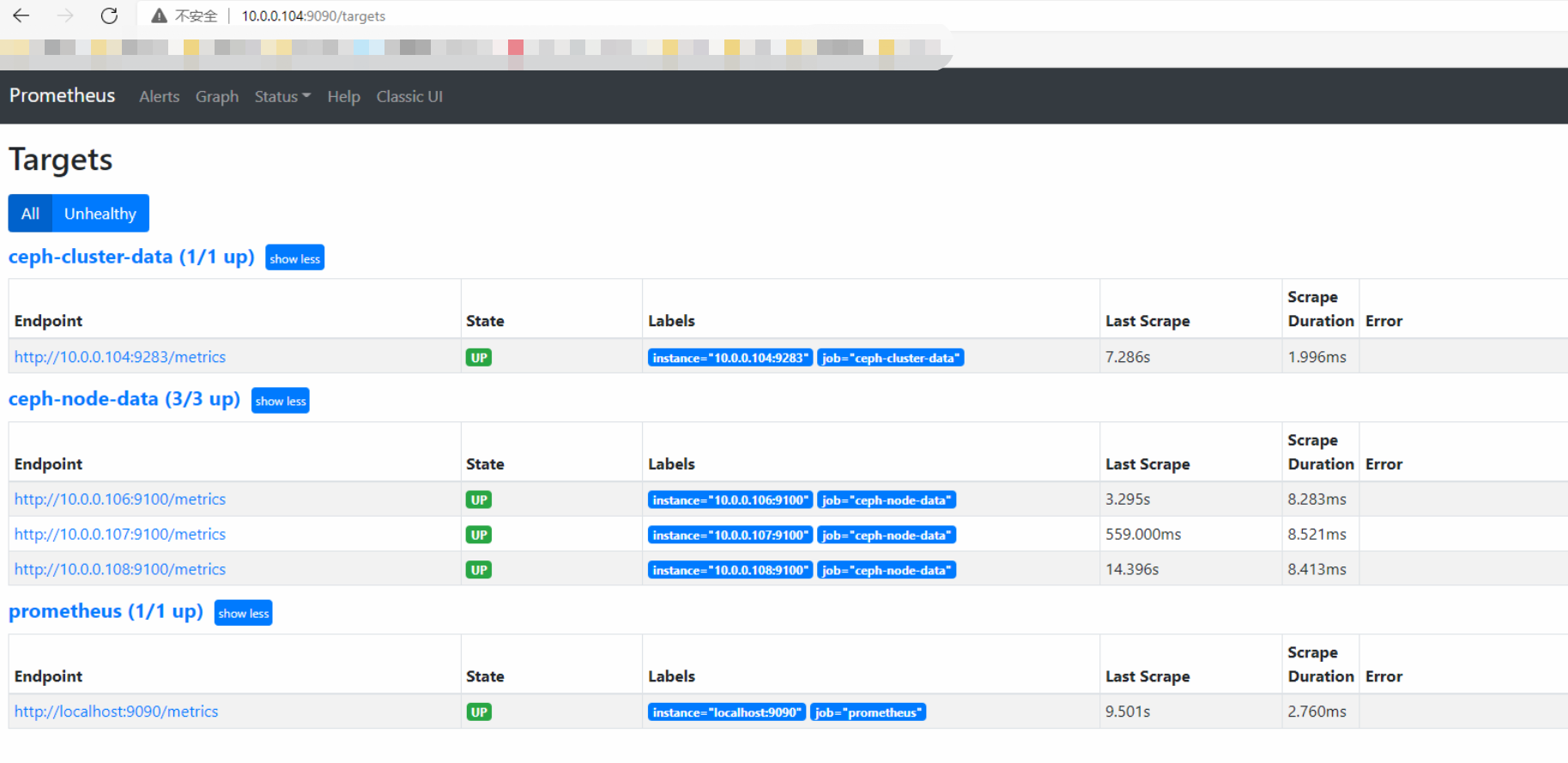Select the All targets filter
The height and width of the screenshot is (763, 1568).
(30, 213)
